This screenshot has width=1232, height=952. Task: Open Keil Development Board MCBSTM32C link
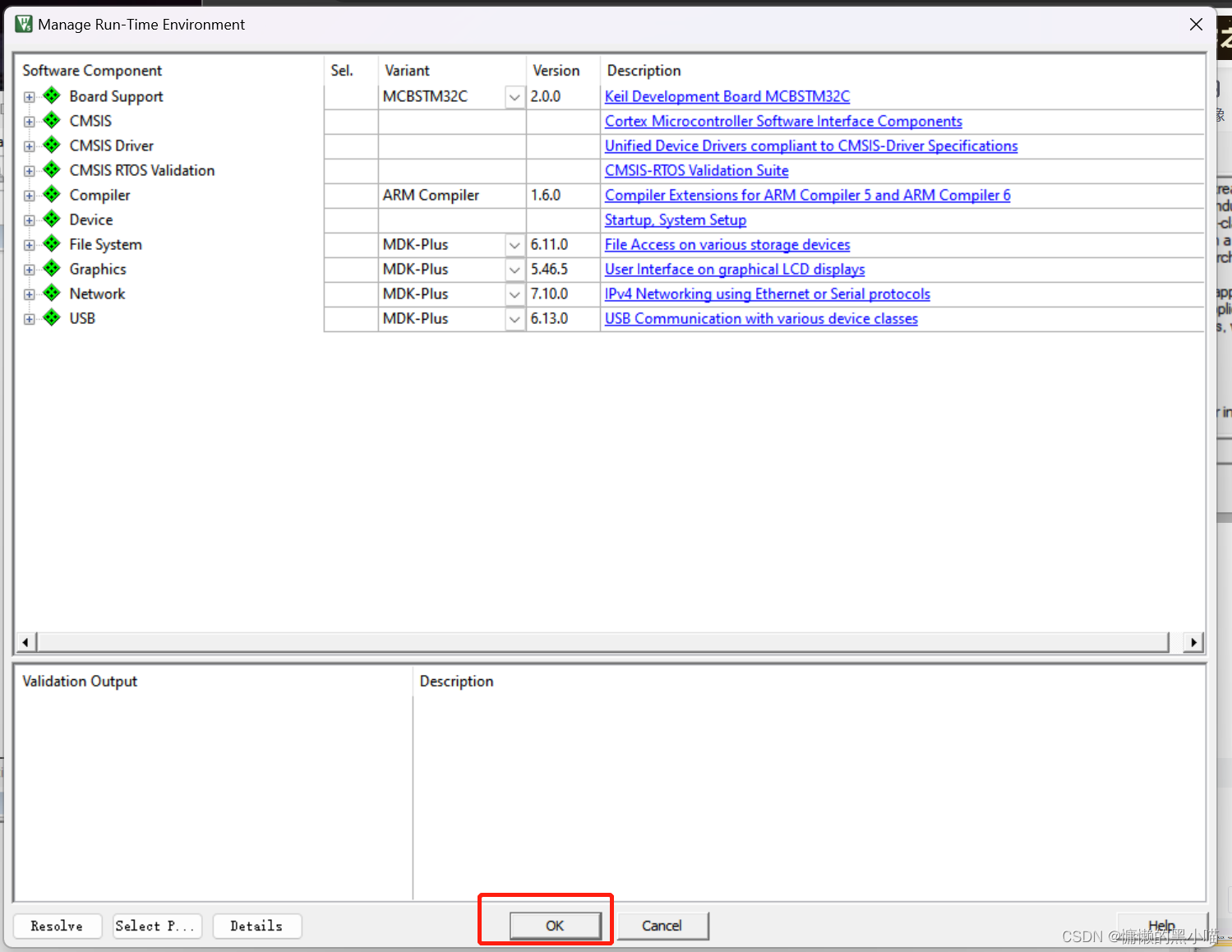[727, 96]
